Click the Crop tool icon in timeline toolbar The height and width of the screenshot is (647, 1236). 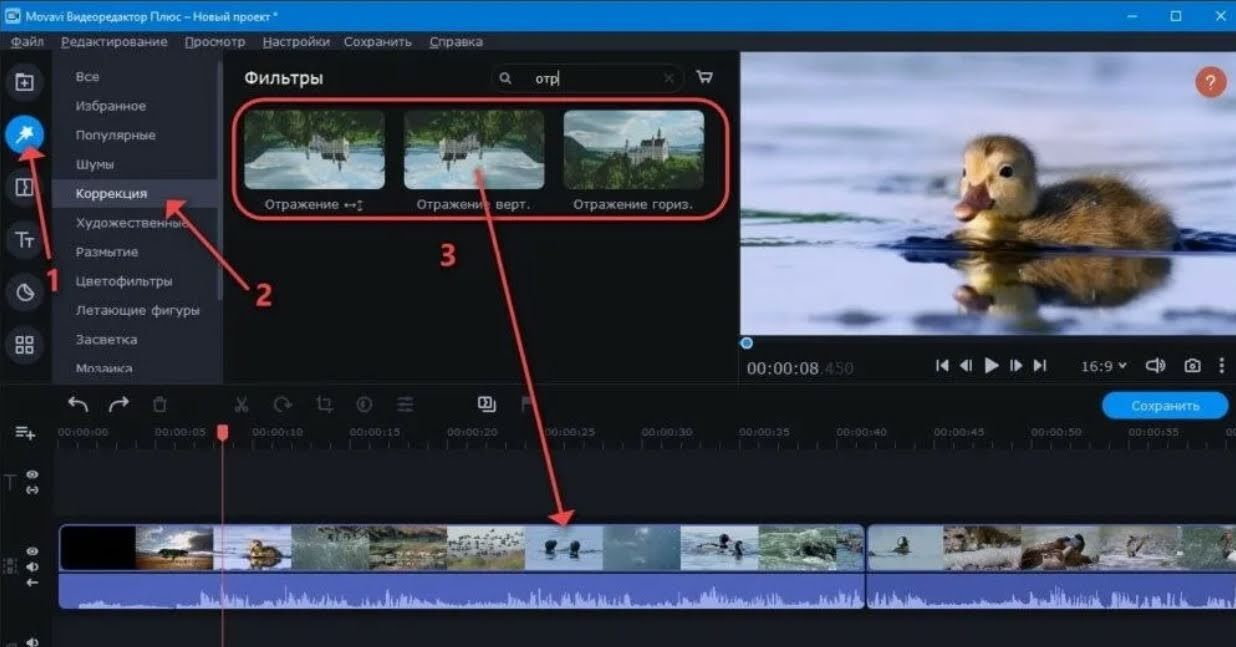(324, 404)
